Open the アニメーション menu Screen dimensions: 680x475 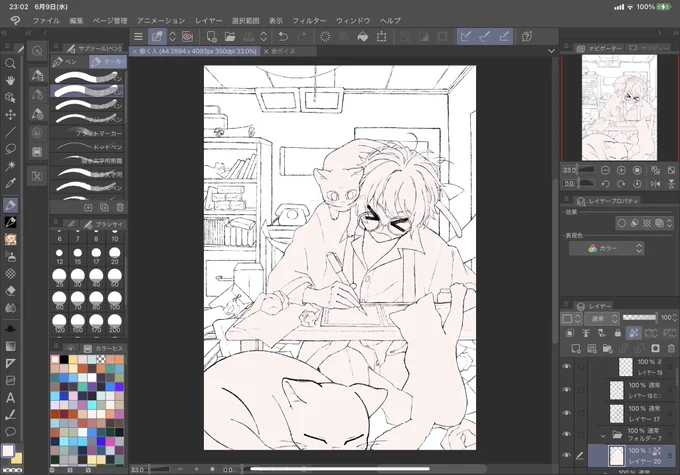[x=161, y=20]
